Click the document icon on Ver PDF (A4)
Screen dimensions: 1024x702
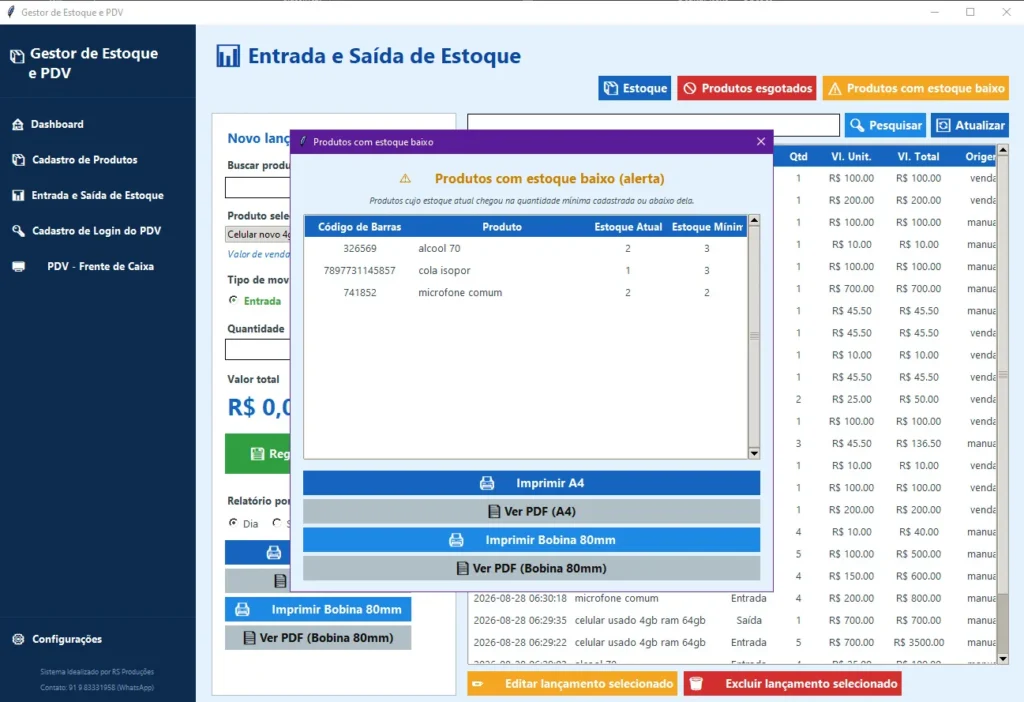[x=494, y=511]
